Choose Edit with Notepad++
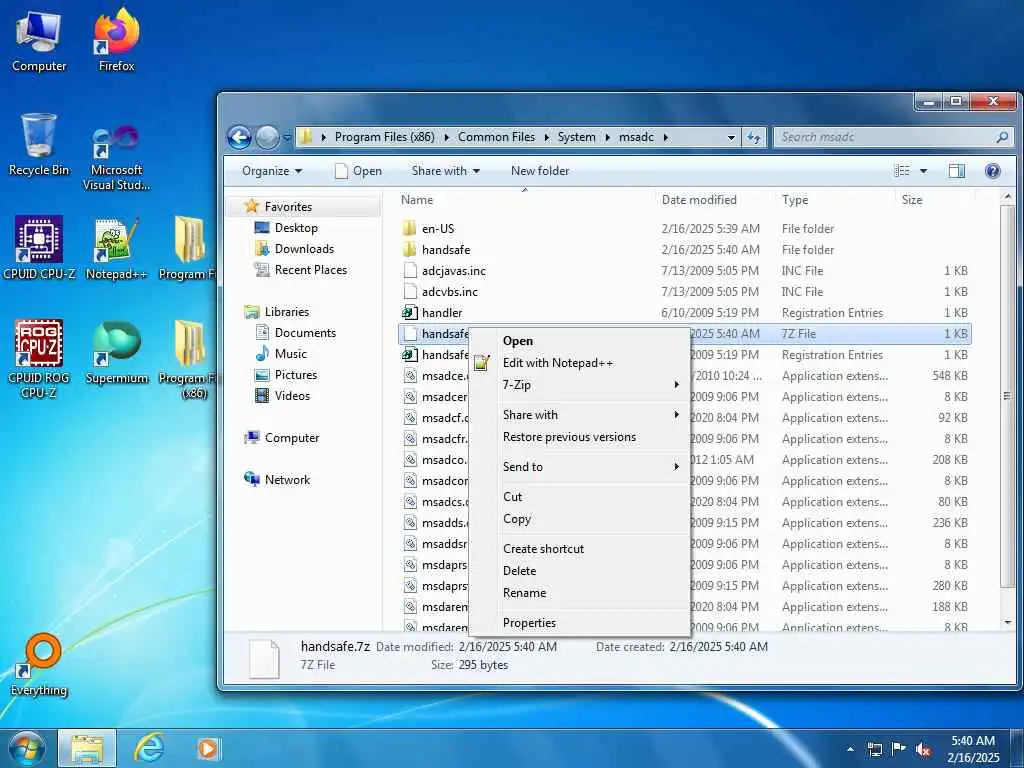This screenshot has height=768, width=1024. click(x=579, y=363)
